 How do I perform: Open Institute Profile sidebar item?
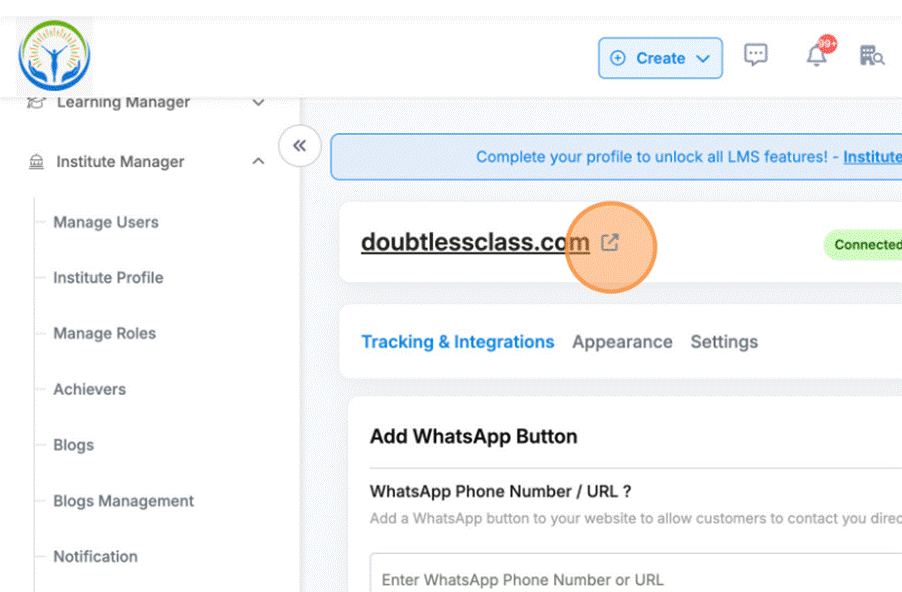click(x=108, y=278)
